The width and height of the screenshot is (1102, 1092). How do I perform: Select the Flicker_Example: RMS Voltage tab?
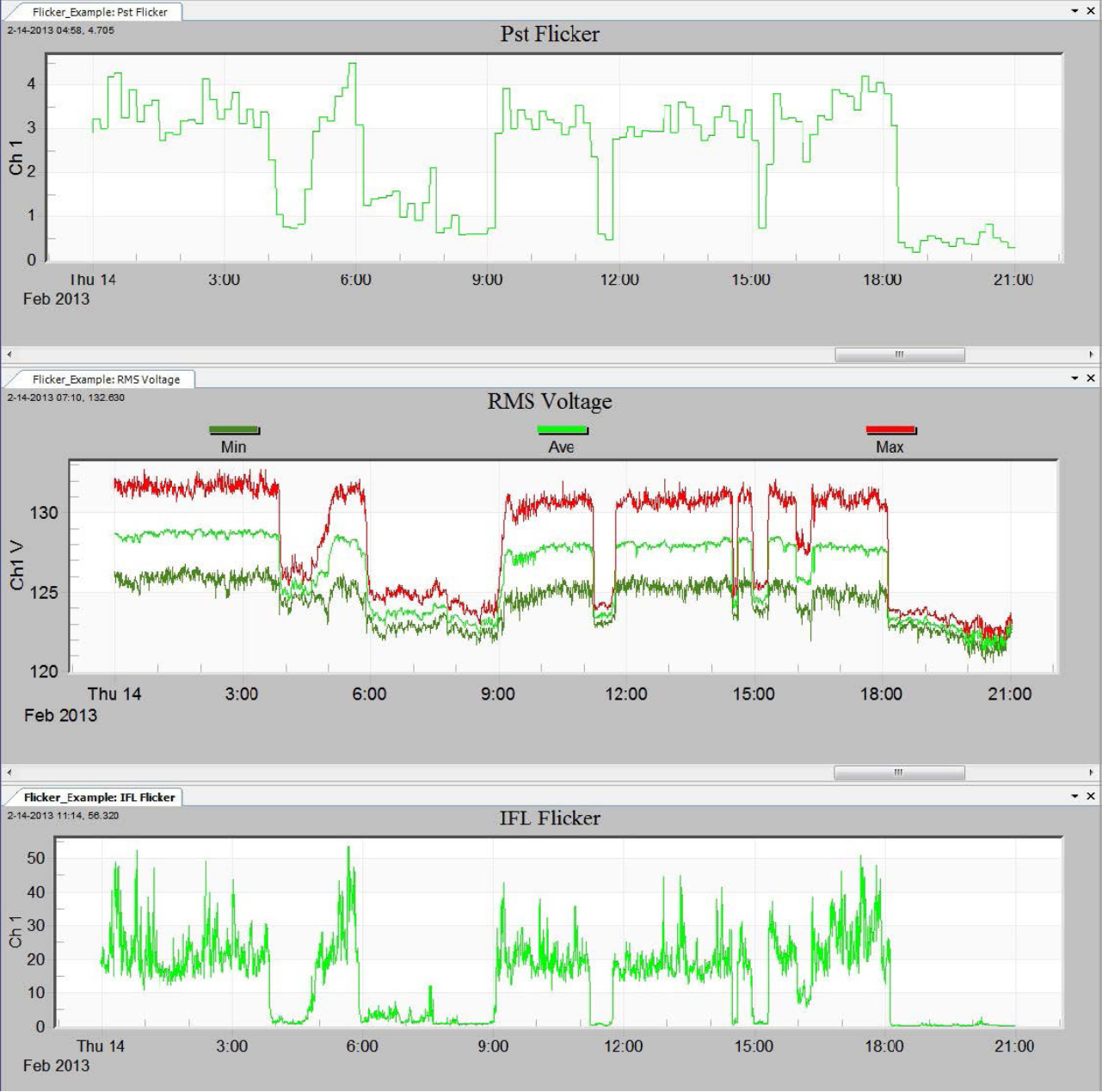point(108,379)
